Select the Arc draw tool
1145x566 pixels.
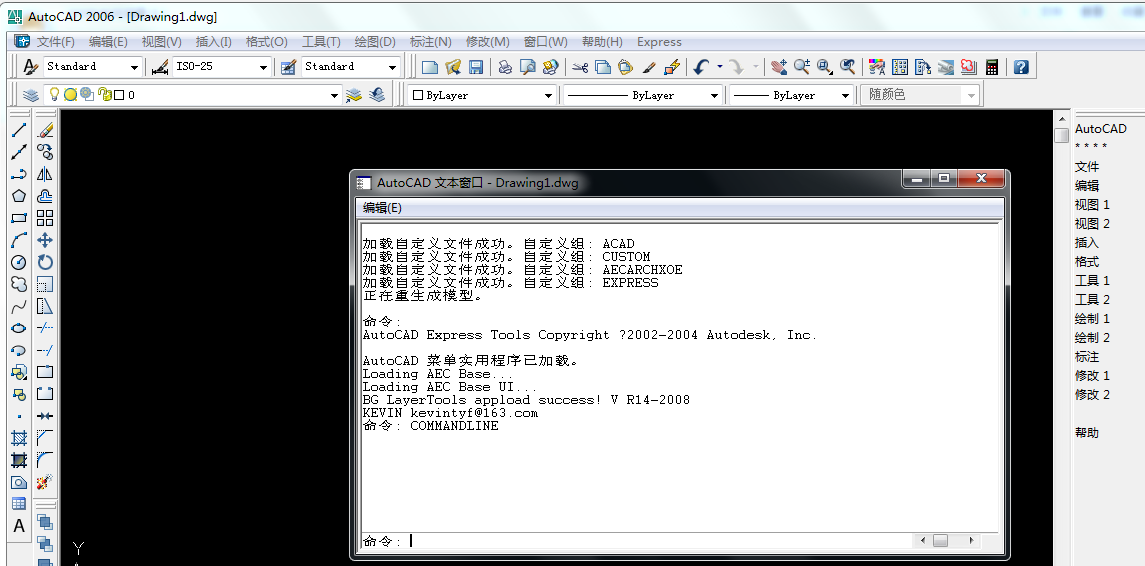pyautogui.click(x=19, y=240)
